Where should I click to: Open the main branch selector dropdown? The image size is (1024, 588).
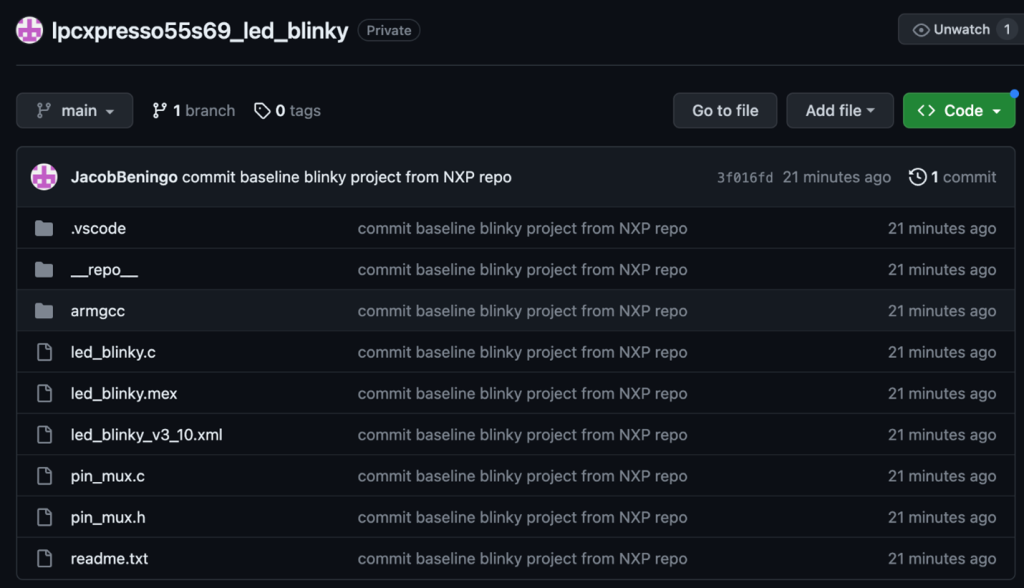[75, 111]
